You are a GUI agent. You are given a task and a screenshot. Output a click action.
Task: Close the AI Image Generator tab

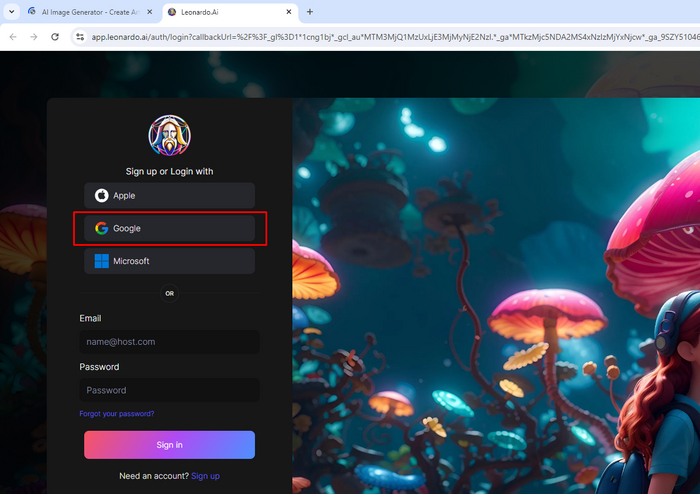149,12
